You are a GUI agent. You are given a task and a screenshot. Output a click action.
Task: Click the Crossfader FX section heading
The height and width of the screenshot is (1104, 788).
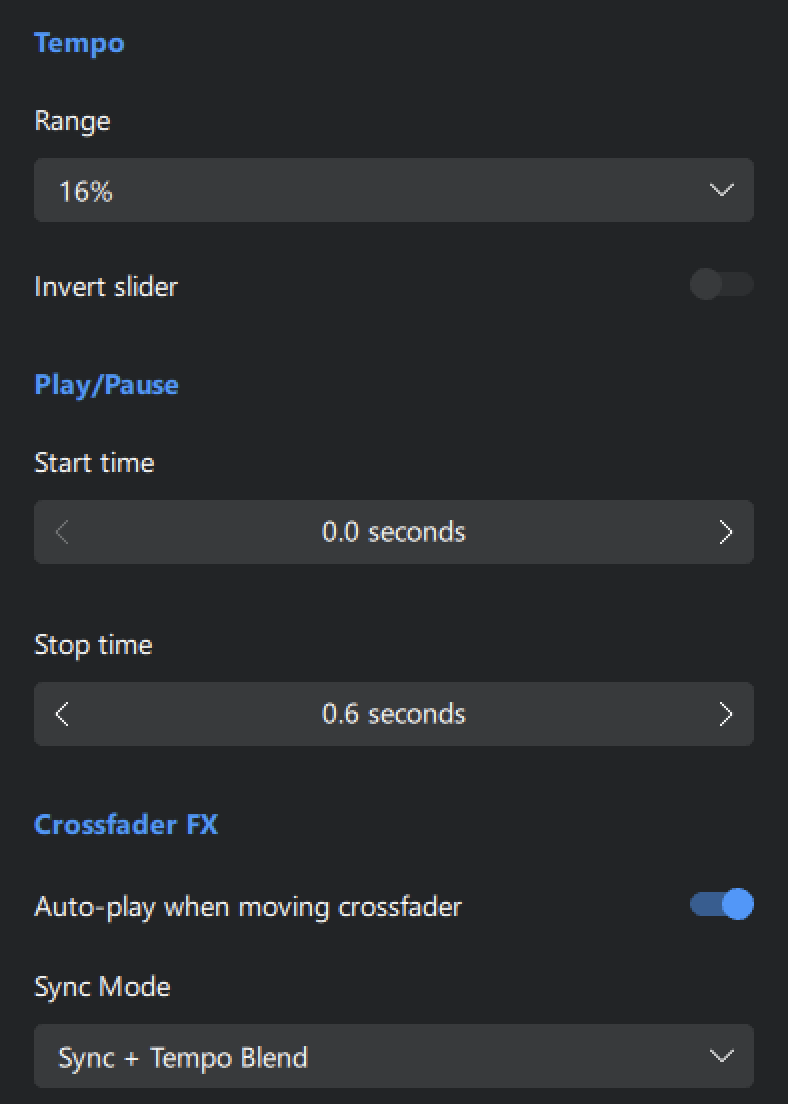click(125, 824)
